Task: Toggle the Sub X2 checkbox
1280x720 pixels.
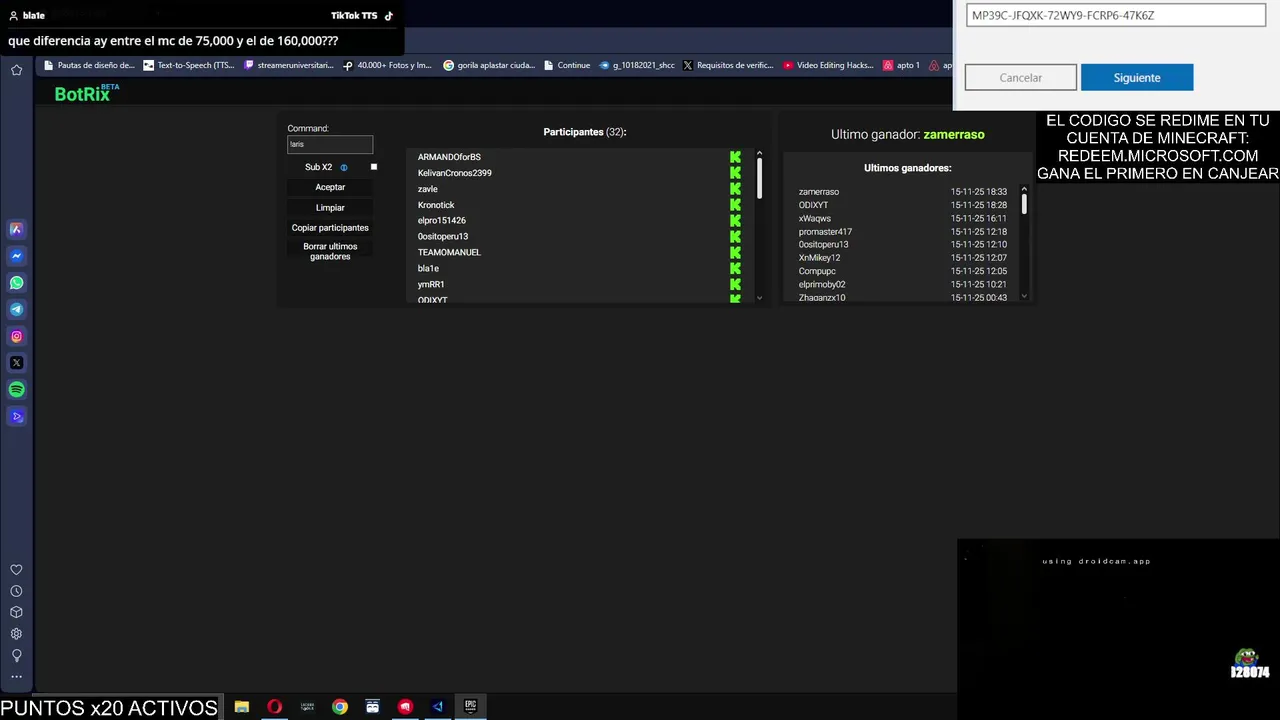Action: click(x=374, y=167)
